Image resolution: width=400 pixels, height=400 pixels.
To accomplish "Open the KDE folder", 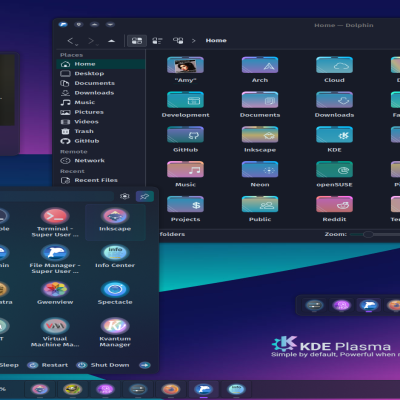I will pos(334,135).
